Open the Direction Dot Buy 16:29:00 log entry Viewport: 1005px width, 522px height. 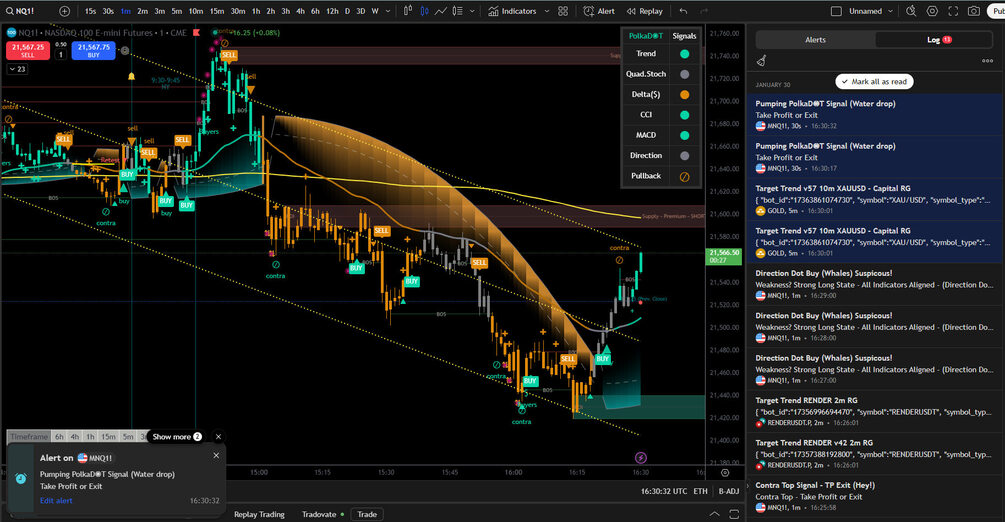(875, 284)
